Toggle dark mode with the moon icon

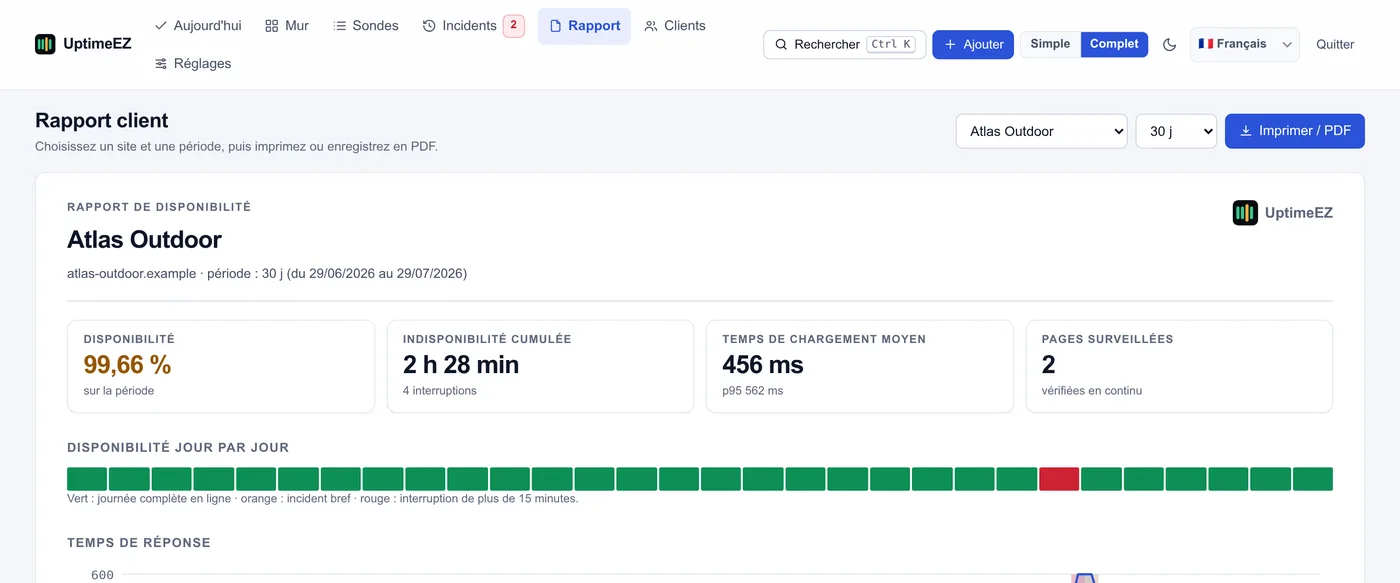click(1169, 45)
